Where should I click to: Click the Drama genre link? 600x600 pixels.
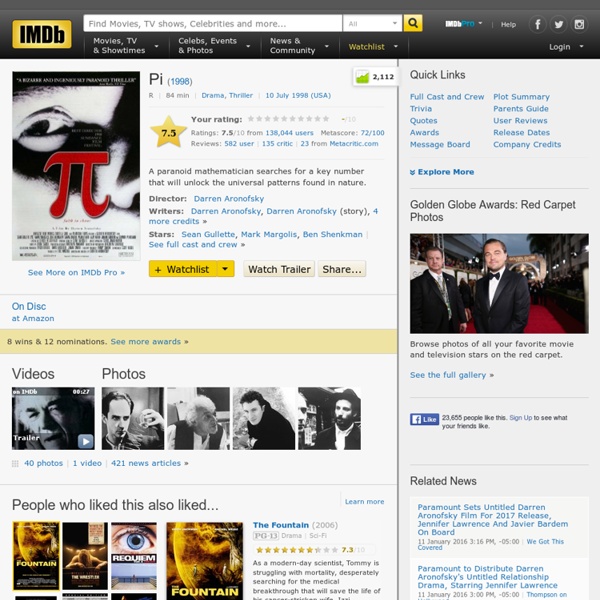[x=213, y=95]
